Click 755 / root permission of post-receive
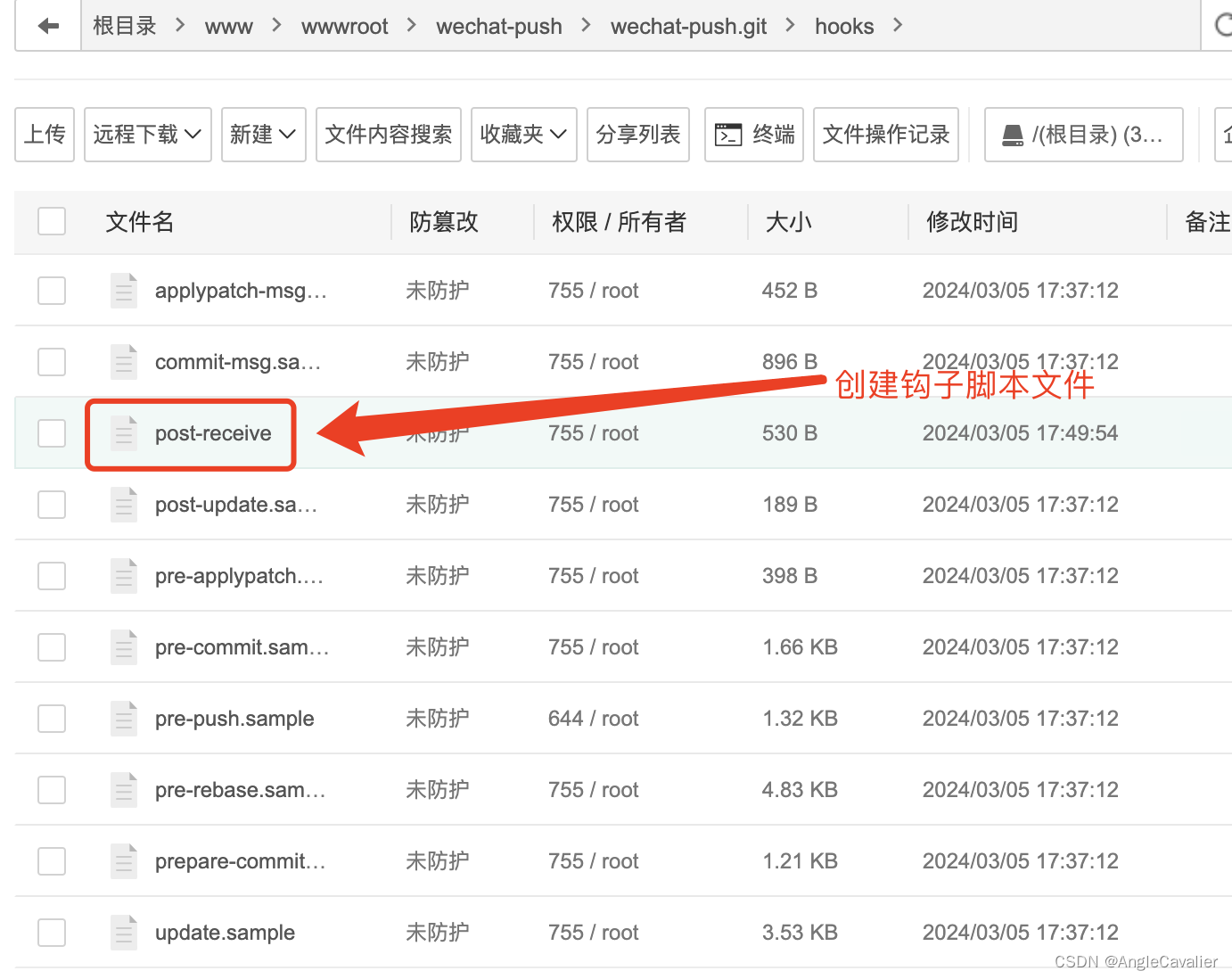The width and height of the screenshot is (1232, 979). tap(594, 433)
